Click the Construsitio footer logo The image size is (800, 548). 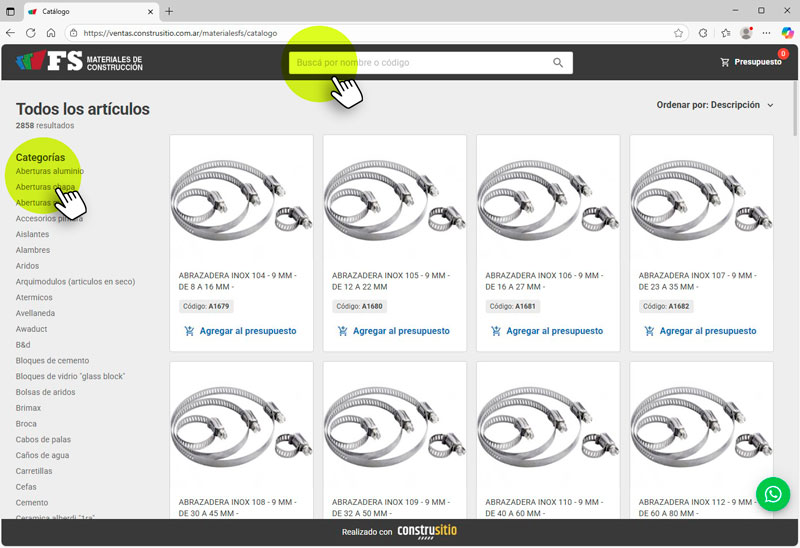click(427, 532)
